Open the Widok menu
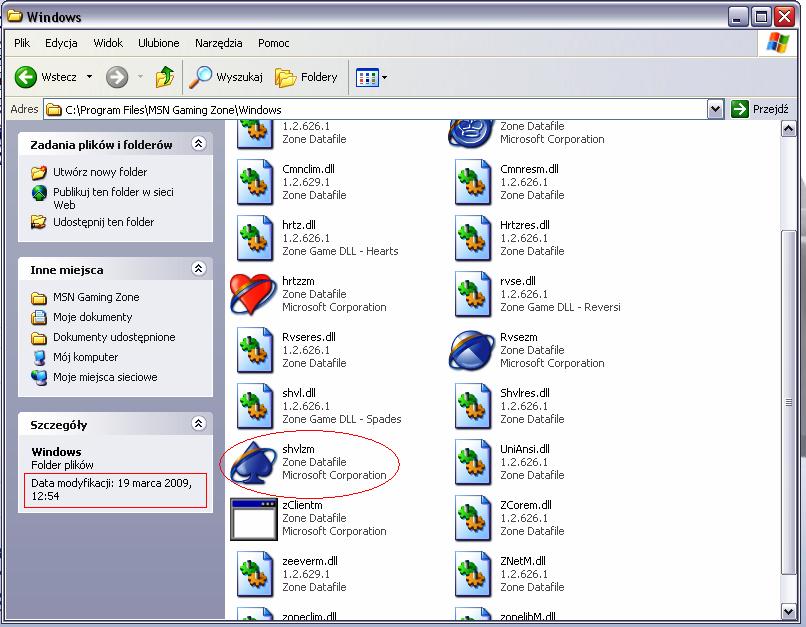 [108, 43]
